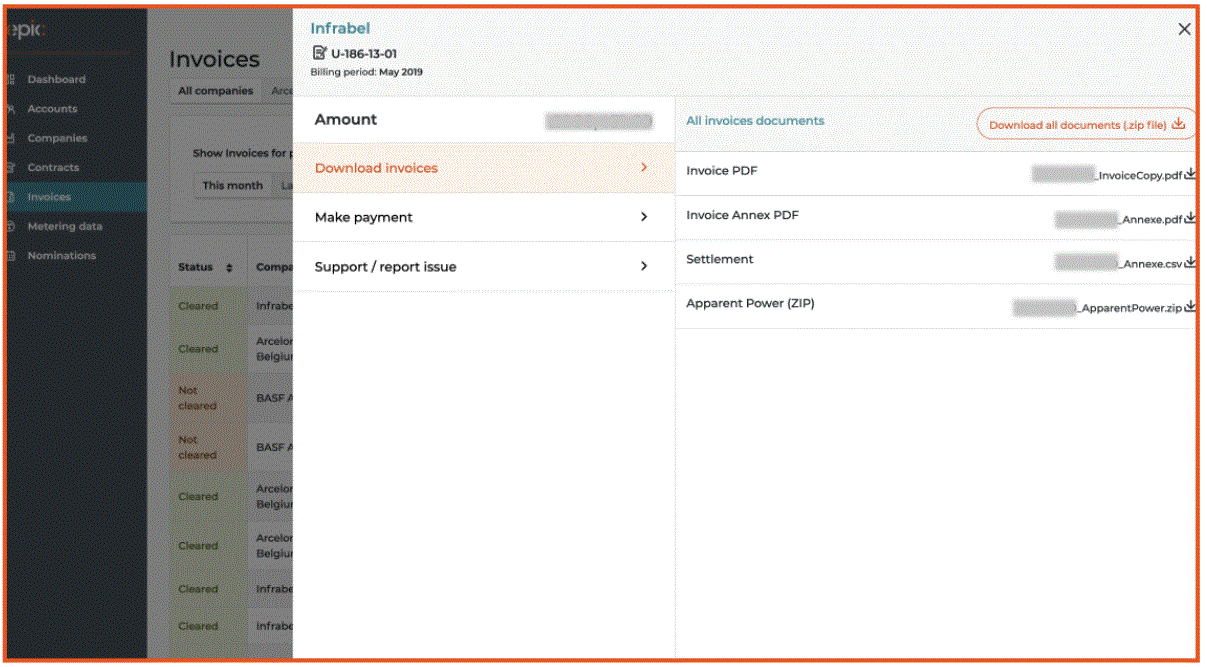Viewport: 1207px width, 667px height.
Task: Click the _InvoiceCopy.pdf file name
Action: click(x=1139, y=175)
